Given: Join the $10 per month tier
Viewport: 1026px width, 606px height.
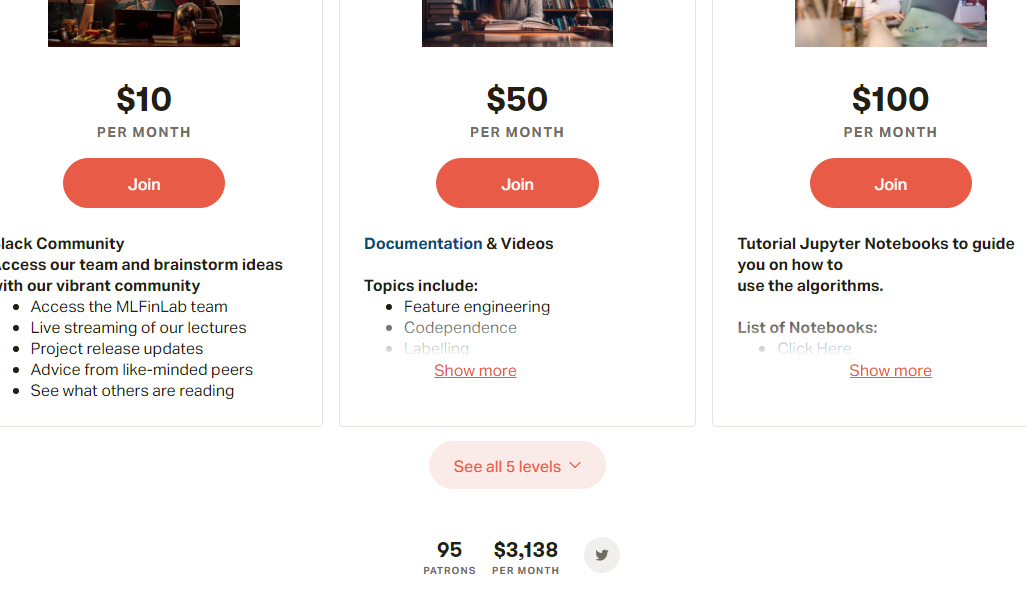Looking at the screenshot, I should [144, 184].
